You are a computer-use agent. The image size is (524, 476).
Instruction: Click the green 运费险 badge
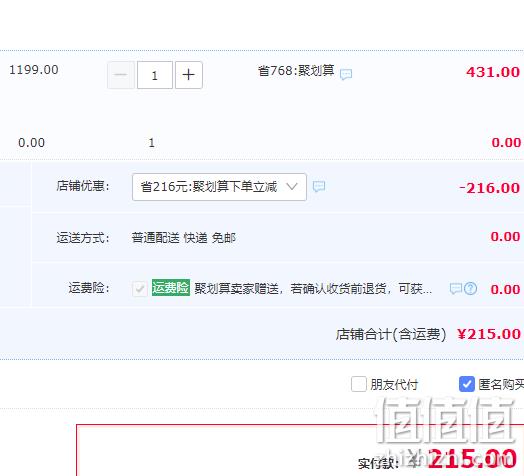(x=171, y=287)
